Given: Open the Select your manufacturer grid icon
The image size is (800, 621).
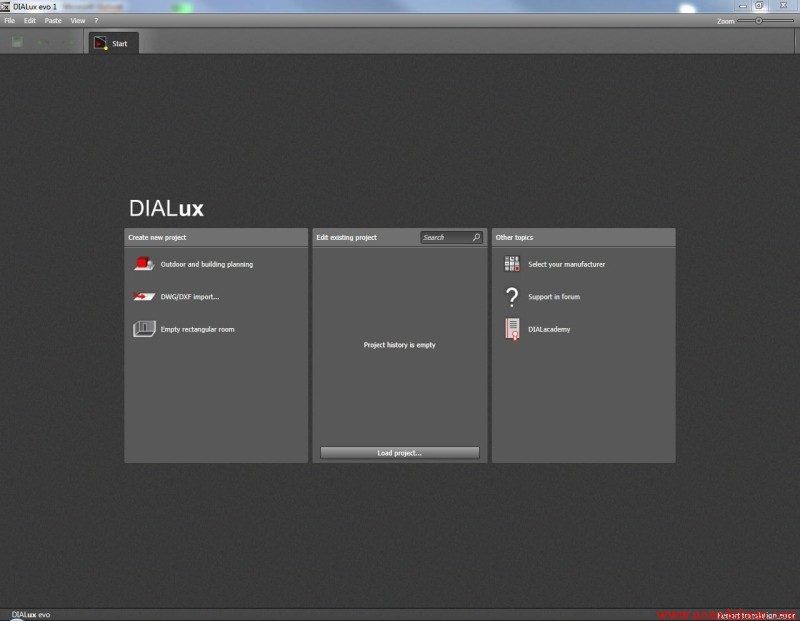Looking at the screenshot, I should point(512,264).
